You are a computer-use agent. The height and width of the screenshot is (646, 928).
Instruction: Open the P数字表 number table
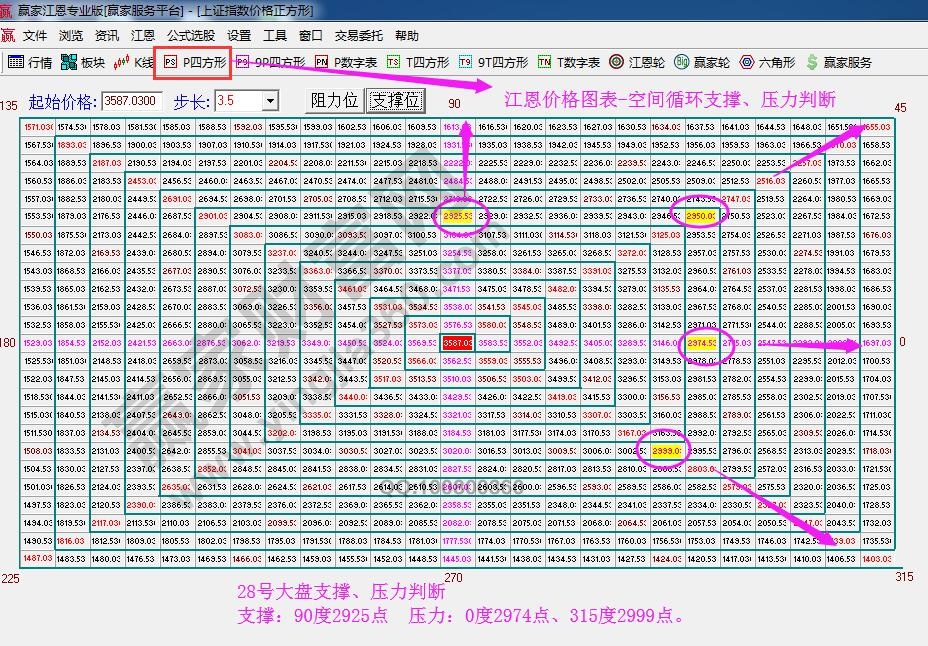[x=342, y=59]
